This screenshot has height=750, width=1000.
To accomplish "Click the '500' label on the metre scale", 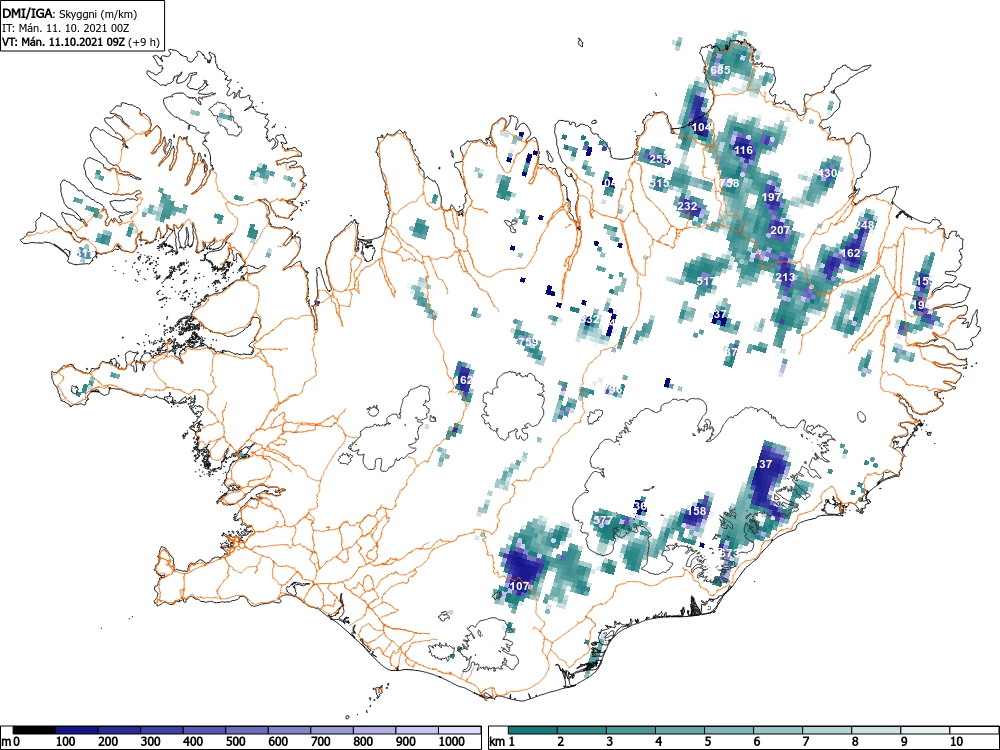I will 235,742.
